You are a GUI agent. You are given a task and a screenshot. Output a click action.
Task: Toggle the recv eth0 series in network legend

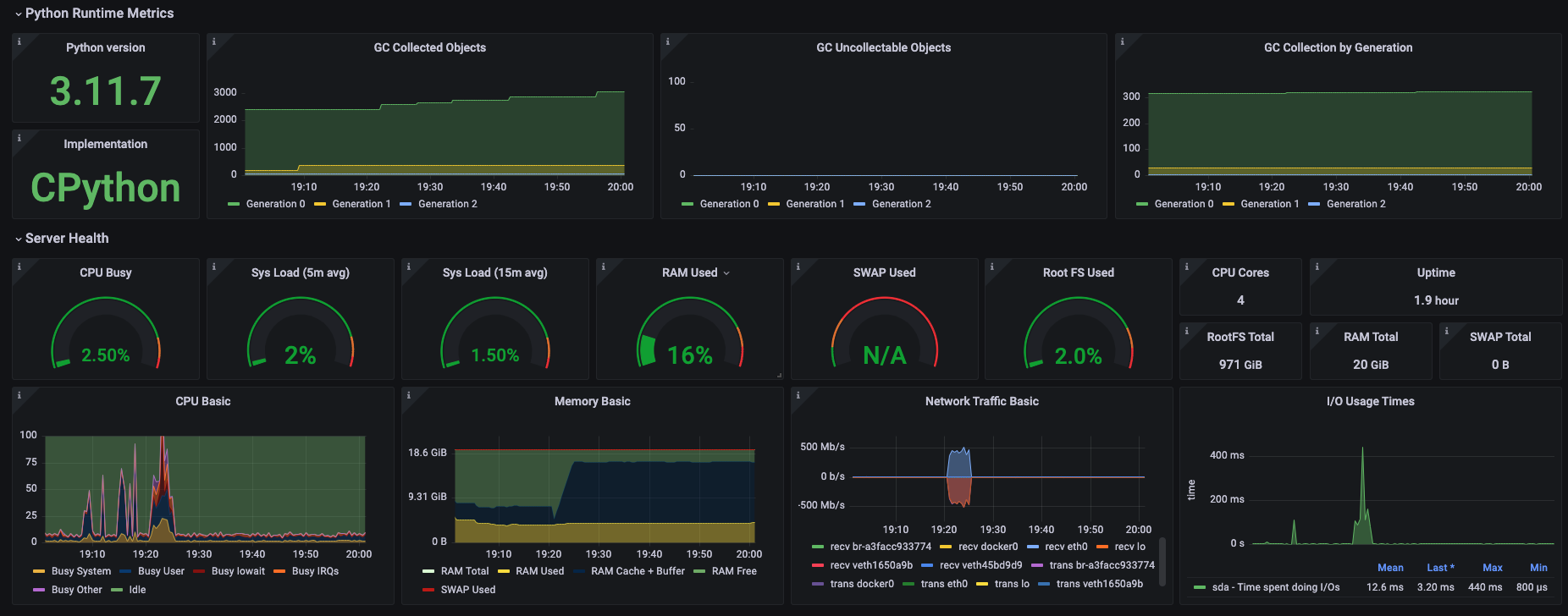(1066, 547)
